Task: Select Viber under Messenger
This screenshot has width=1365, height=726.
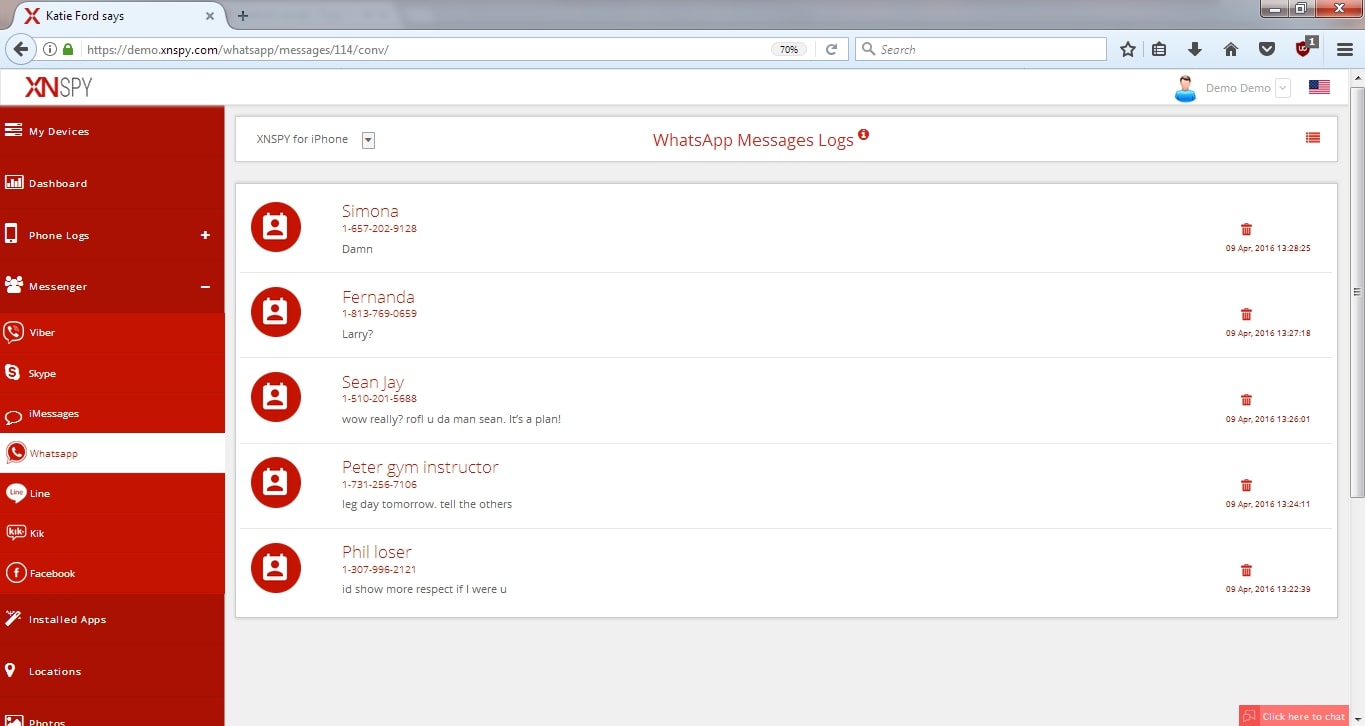Action: [x=112, y=333]
